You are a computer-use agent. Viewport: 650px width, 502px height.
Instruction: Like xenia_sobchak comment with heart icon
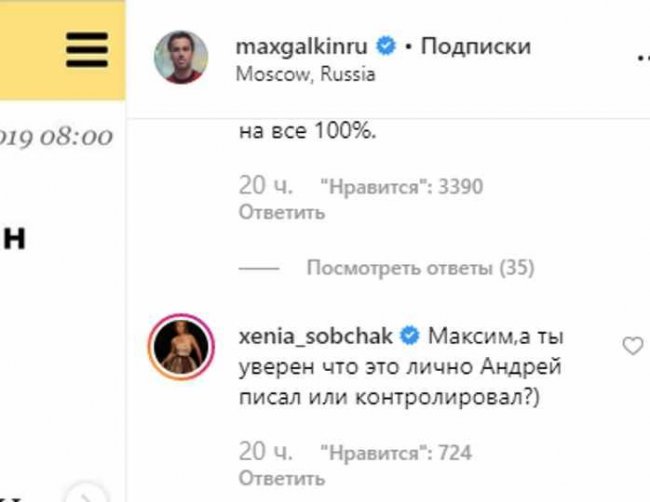[632, 346]
